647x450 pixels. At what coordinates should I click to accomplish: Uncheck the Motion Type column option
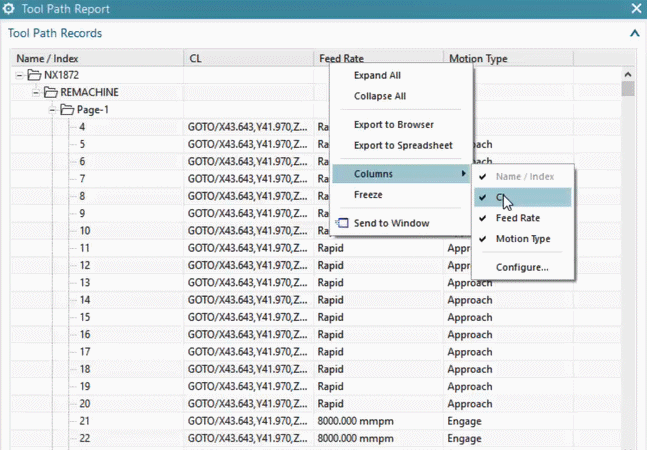[x=523, y=239]
